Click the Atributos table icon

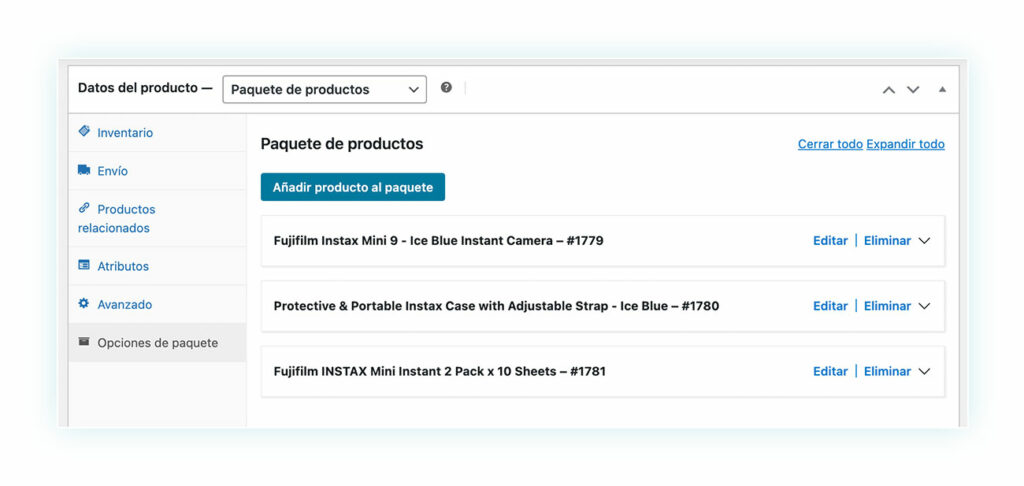click(84, 265)
